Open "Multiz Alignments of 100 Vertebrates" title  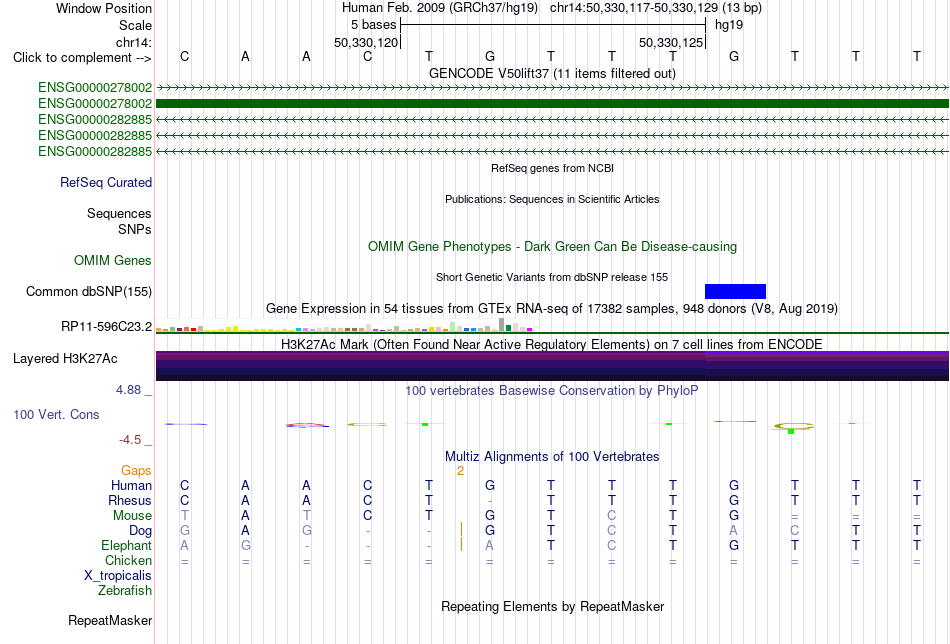(x=552, y=456)
